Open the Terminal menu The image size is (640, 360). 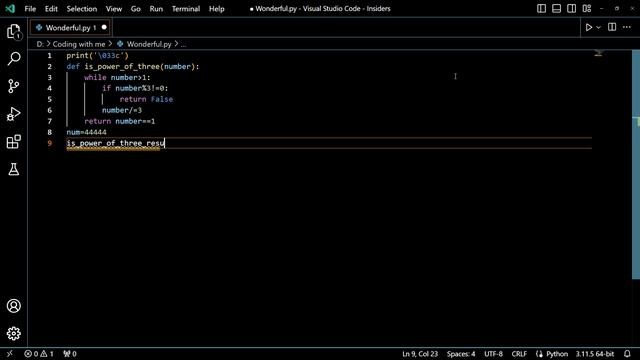click(x=186, y=9)
